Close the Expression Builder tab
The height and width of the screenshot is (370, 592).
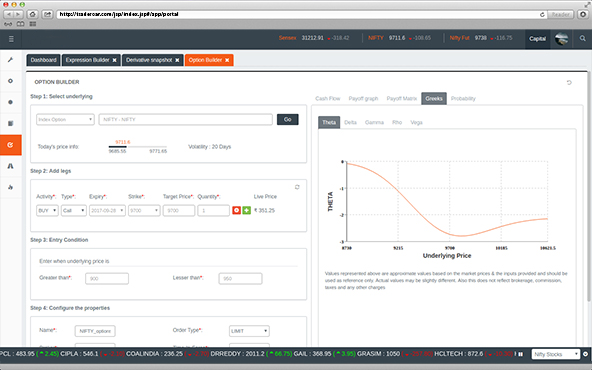[114, 60]
